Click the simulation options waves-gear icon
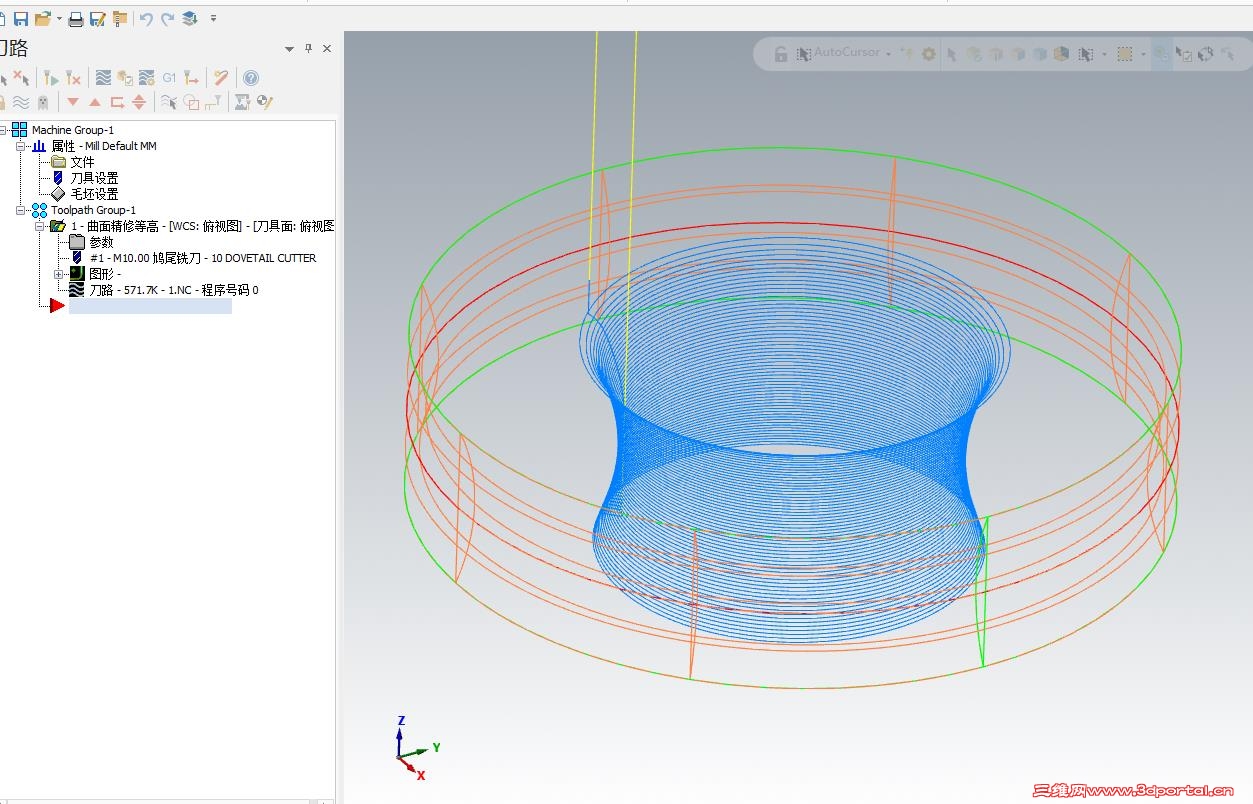This screenshot has height=804, width=1253. click(146, 78)
